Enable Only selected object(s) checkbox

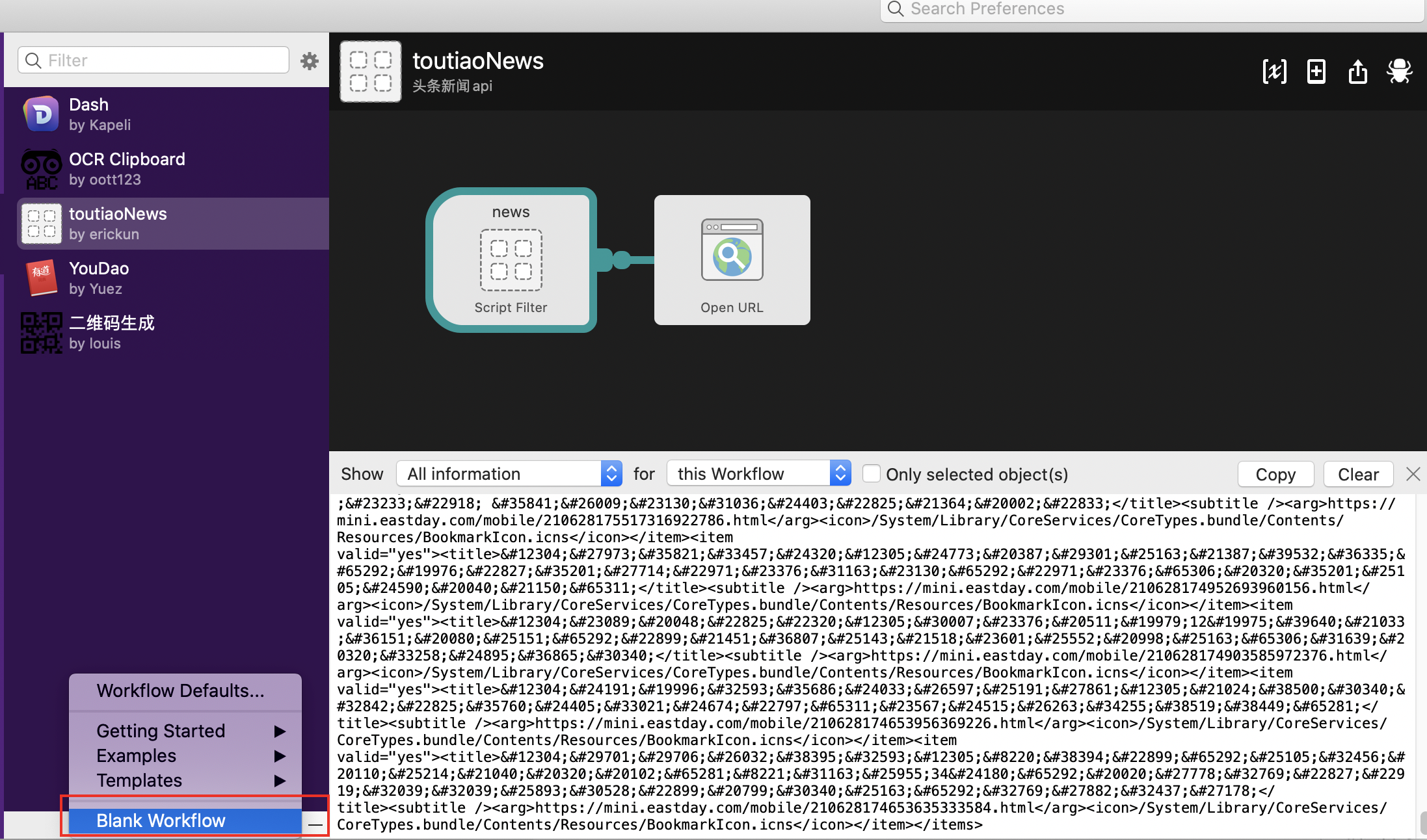(872, 473)
